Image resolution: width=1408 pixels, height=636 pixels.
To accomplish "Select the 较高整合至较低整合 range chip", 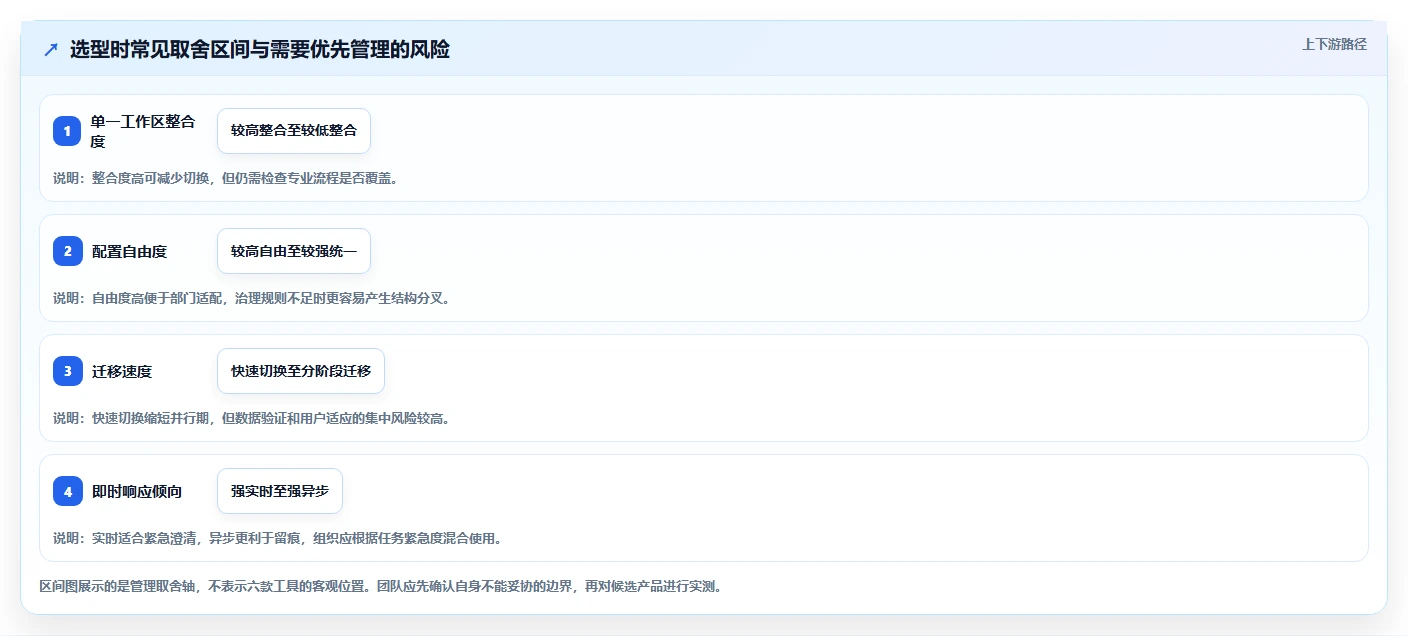I will point(294,131).
